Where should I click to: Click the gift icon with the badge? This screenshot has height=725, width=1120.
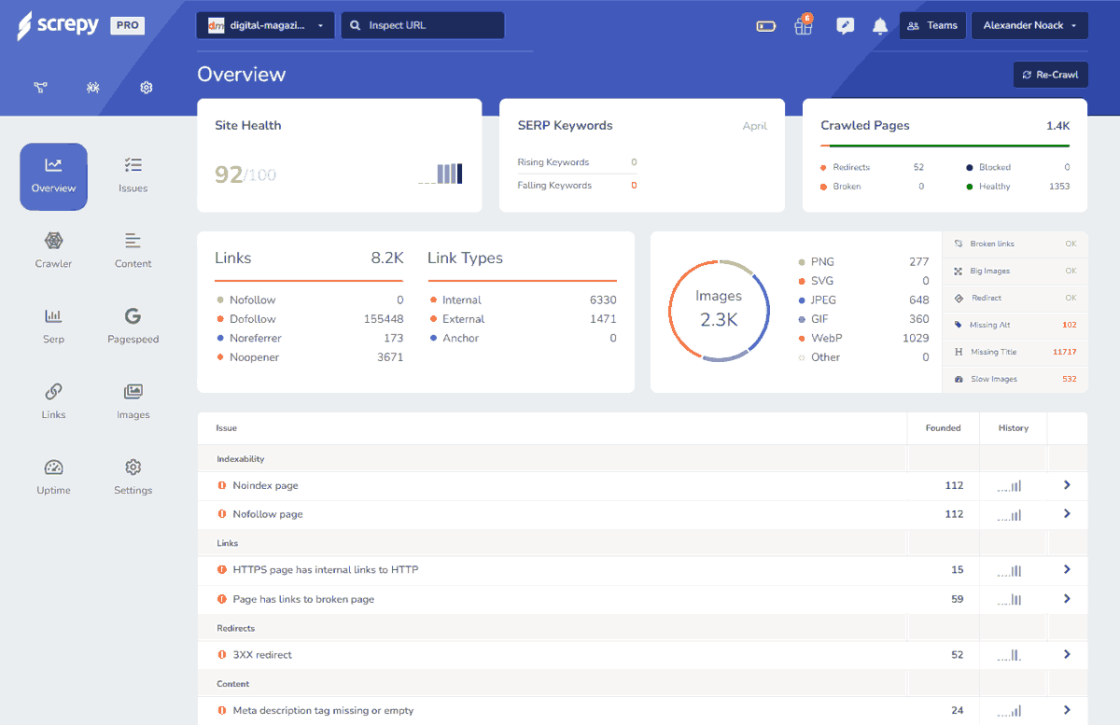802,25
